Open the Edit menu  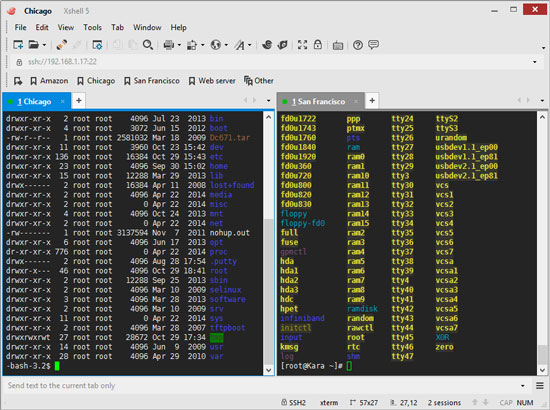(x=42, y=27)
